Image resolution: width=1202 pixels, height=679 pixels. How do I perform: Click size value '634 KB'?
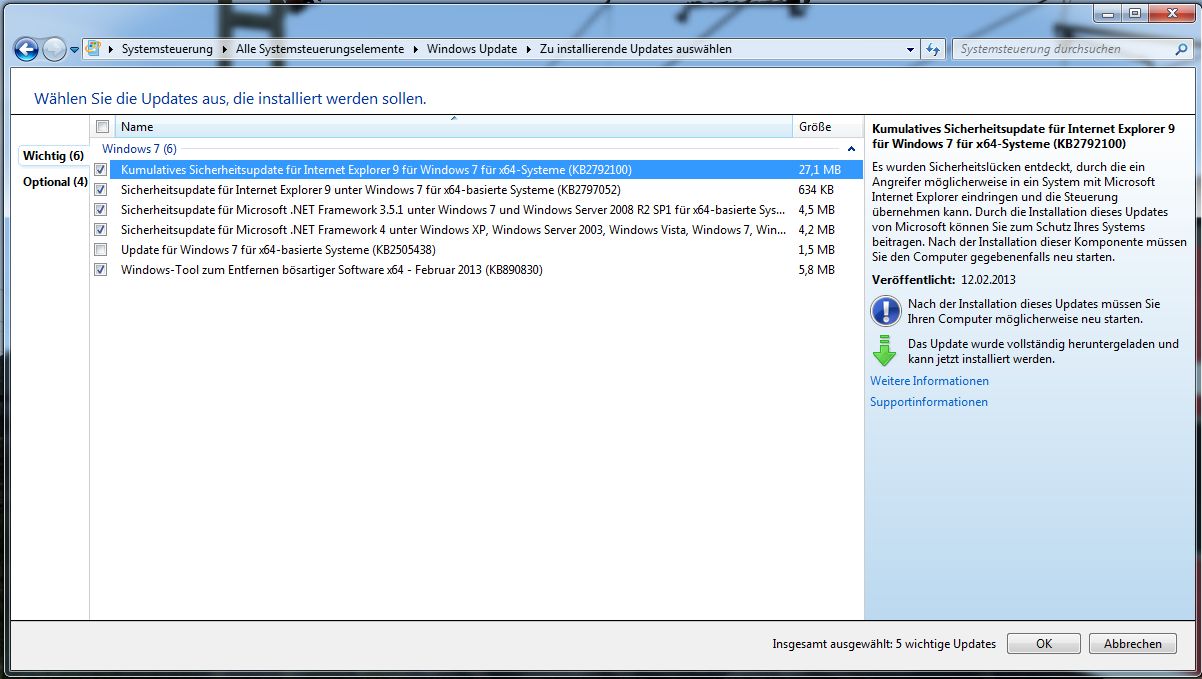pyautogui.click(x=816, y=190)
